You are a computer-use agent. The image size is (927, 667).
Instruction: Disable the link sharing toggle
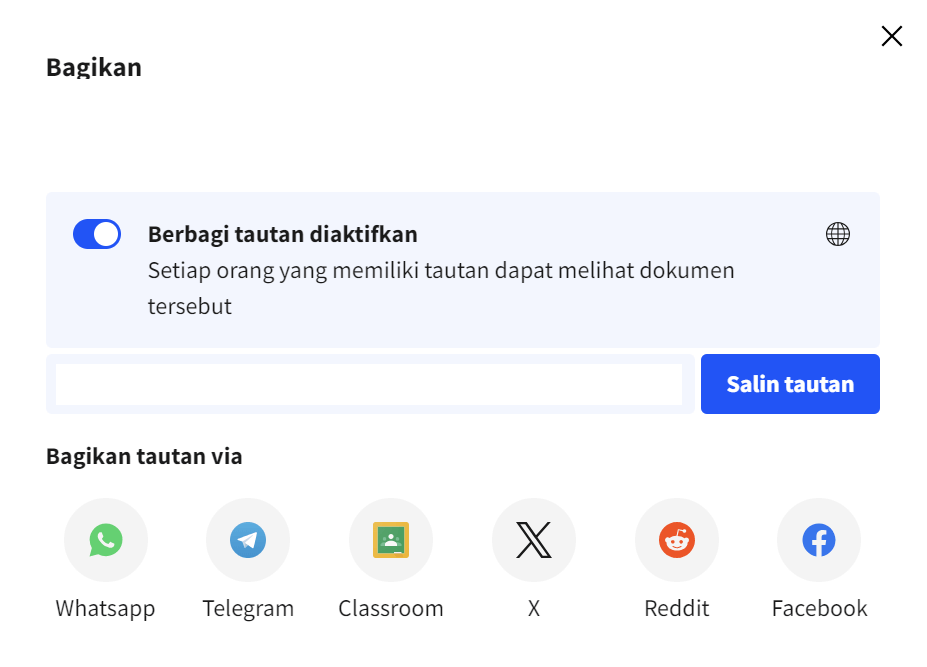pos(97,235)
